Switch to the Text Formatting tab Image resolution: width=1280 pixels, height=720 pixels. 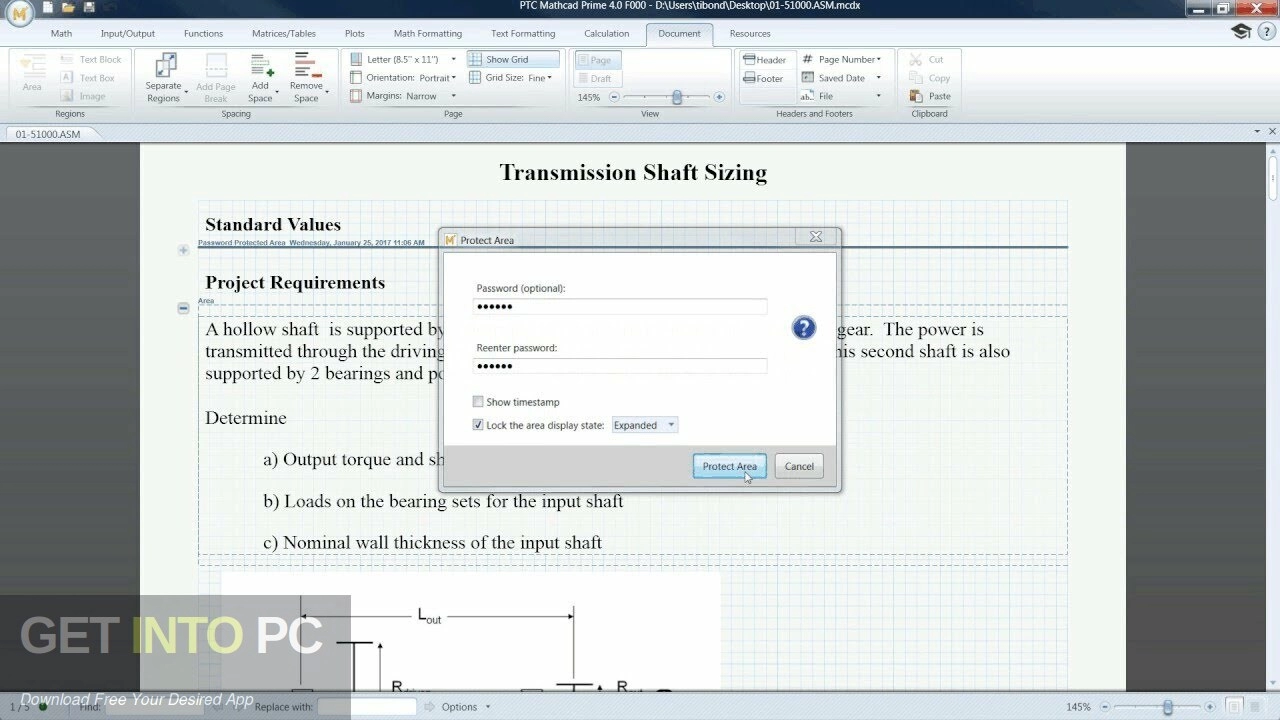pyautogui.click(x=523, y=33)
